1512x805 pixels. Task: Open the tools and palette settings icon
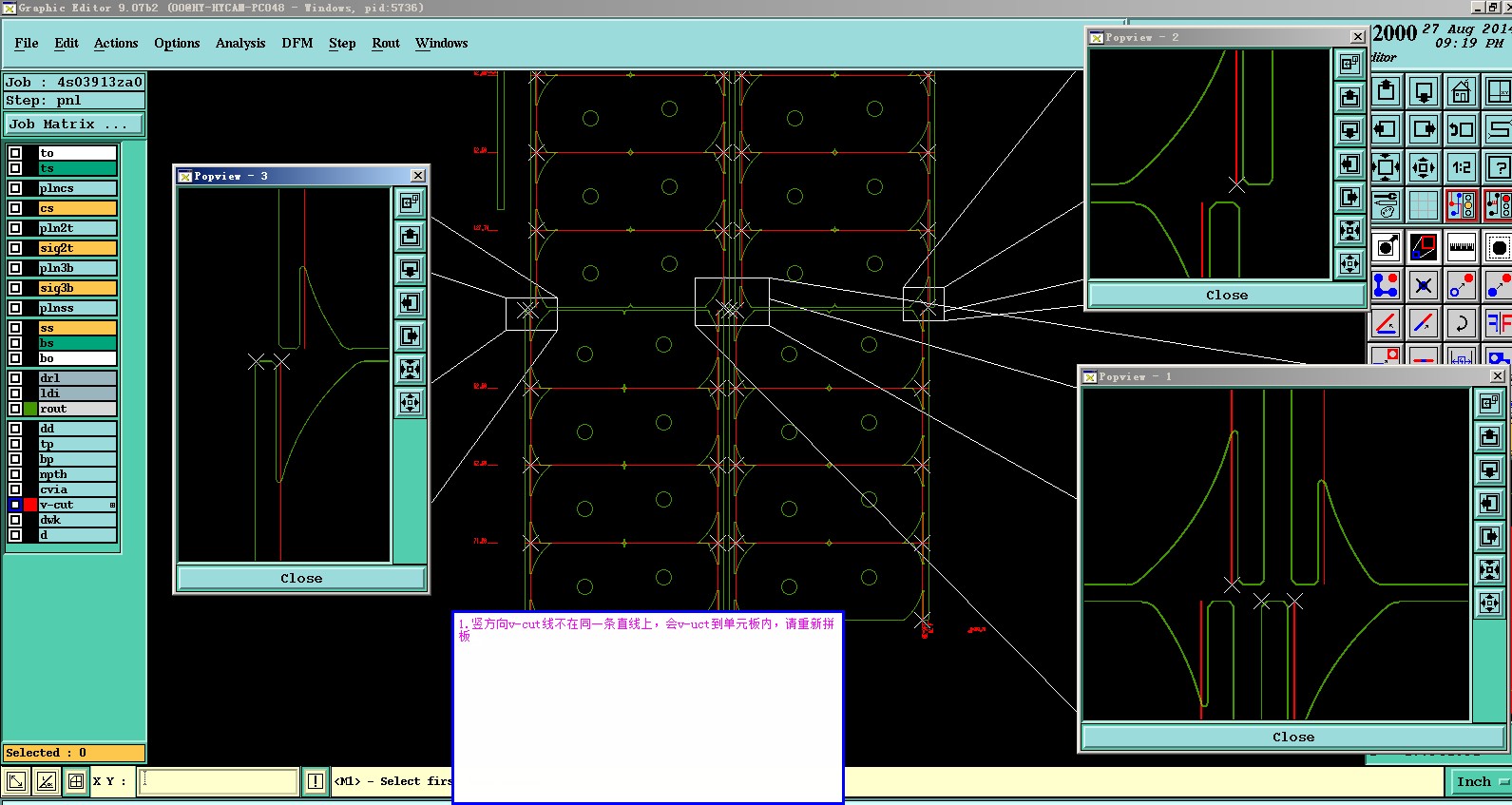(x=1387, y=204)
